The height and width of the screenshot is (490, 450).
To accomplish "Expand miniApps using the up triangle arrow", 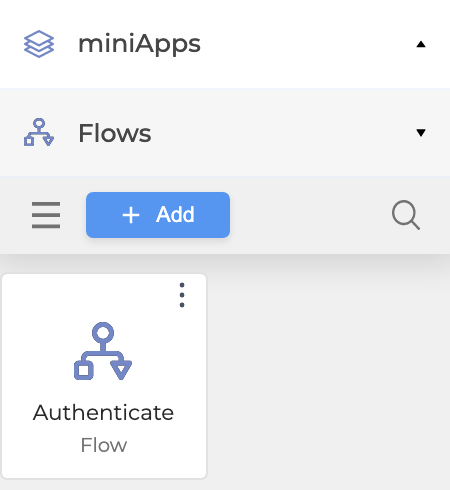I will coord(421,44).
